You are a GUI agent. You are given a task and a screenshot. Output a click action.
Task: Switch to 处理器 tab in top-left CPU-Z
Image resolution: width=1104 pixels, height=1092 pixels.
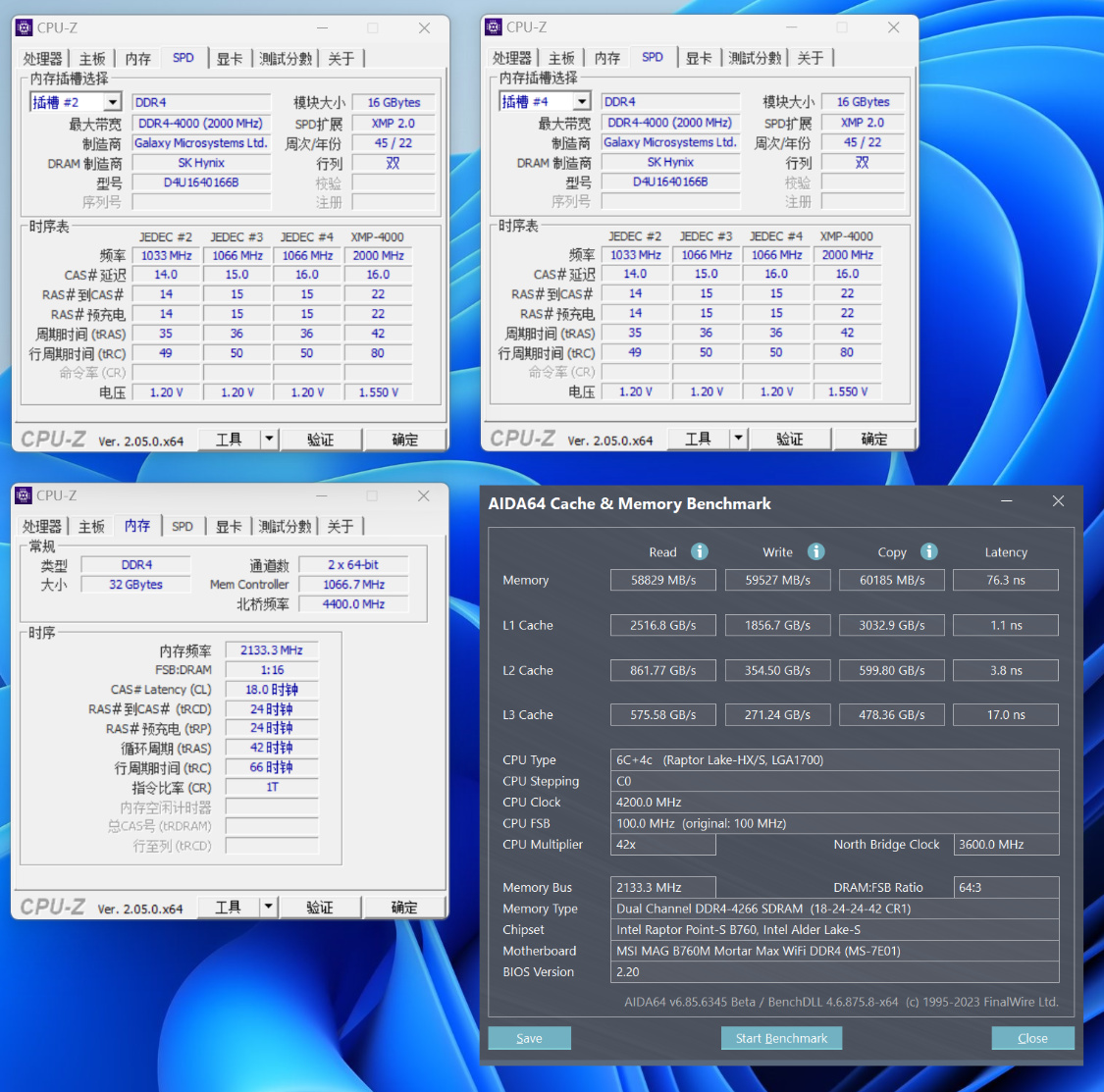click(42, 59)
